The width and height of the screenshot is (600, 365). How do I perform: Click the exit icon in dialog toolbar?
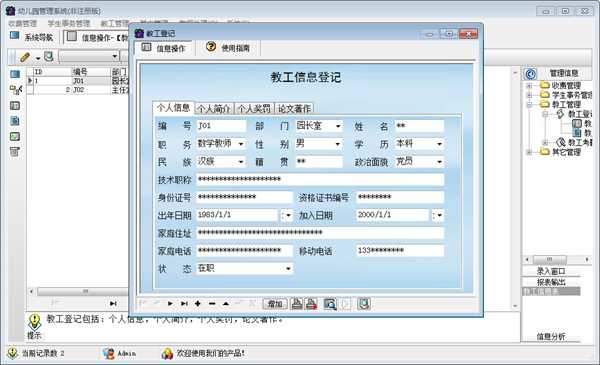click(364, 304)
